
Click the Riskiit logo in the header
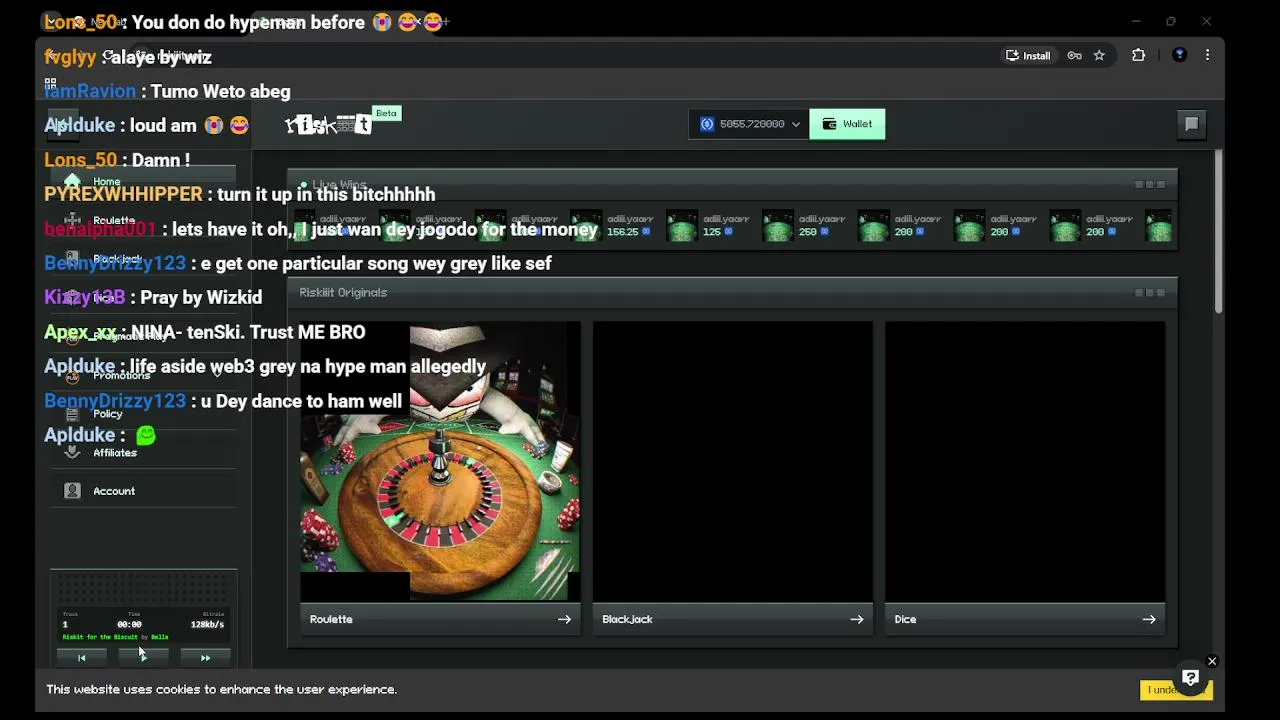[x=328, y=125]
